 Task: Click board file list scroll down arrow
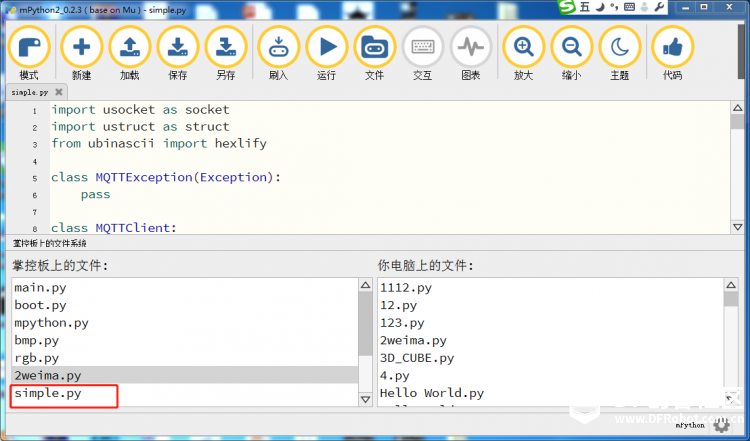click(365, 399)
